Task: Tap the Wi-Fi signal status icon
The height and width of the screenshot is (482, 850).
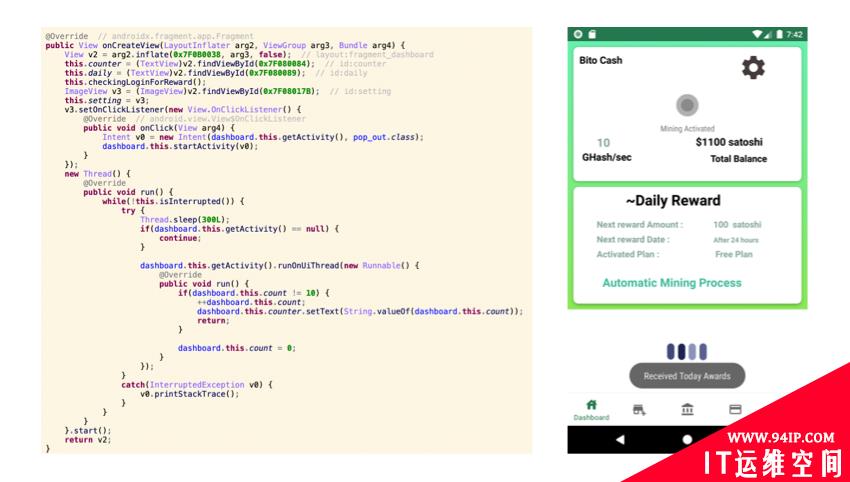Action: pos(757,34)
